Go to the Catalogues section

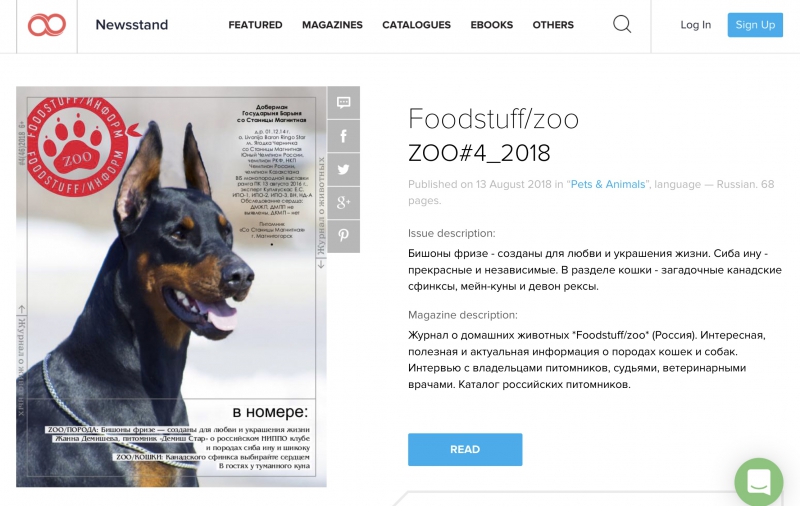[416, 24]
